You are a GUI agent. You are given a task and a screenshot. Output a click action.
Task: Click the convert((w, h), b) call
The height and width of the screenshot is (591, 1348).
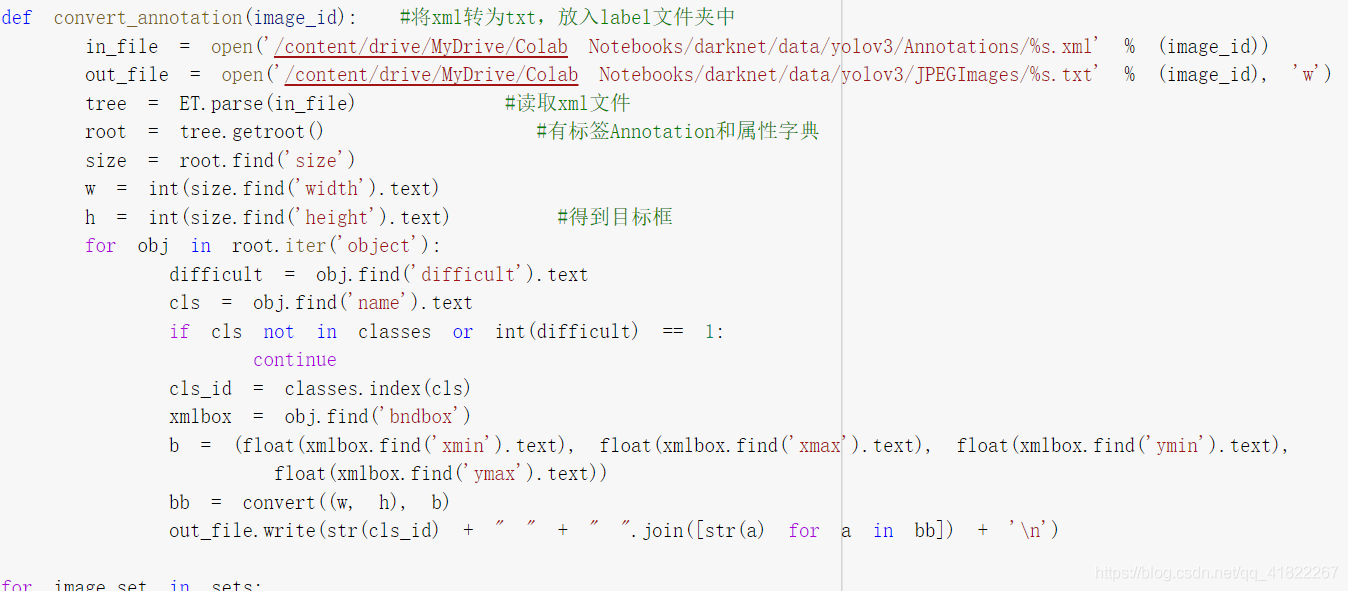coord(346,502)
